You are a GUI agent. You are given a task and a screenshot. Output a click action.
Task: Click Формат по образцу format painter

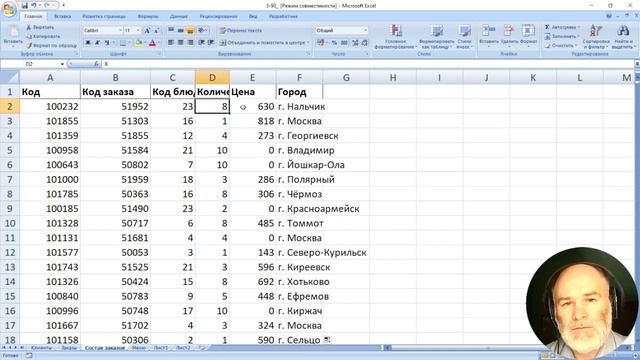point(51,45)
